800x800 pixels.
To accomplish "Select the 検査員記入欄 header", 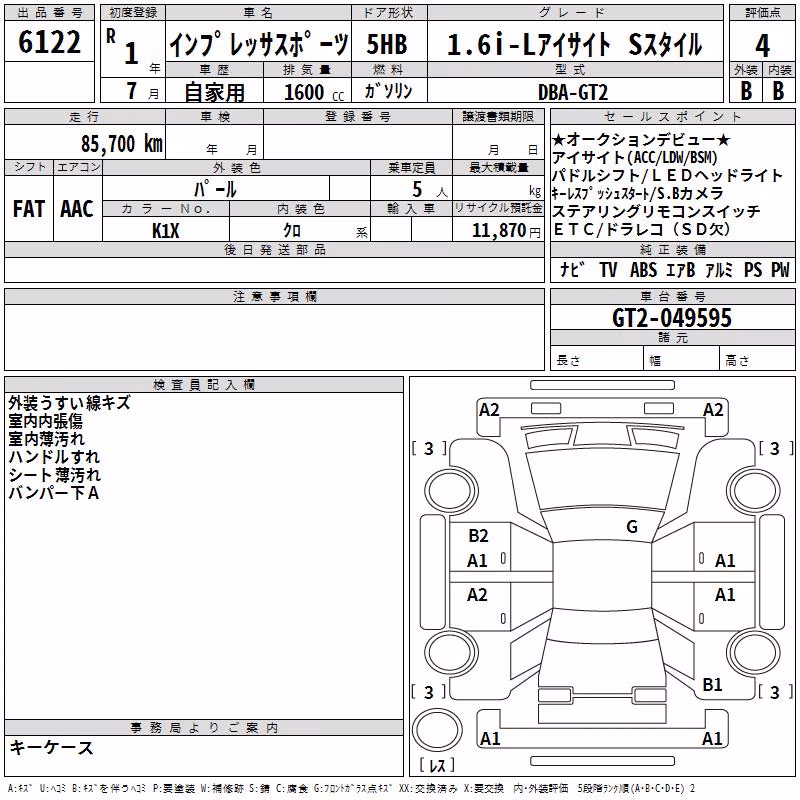I will 204,385.
